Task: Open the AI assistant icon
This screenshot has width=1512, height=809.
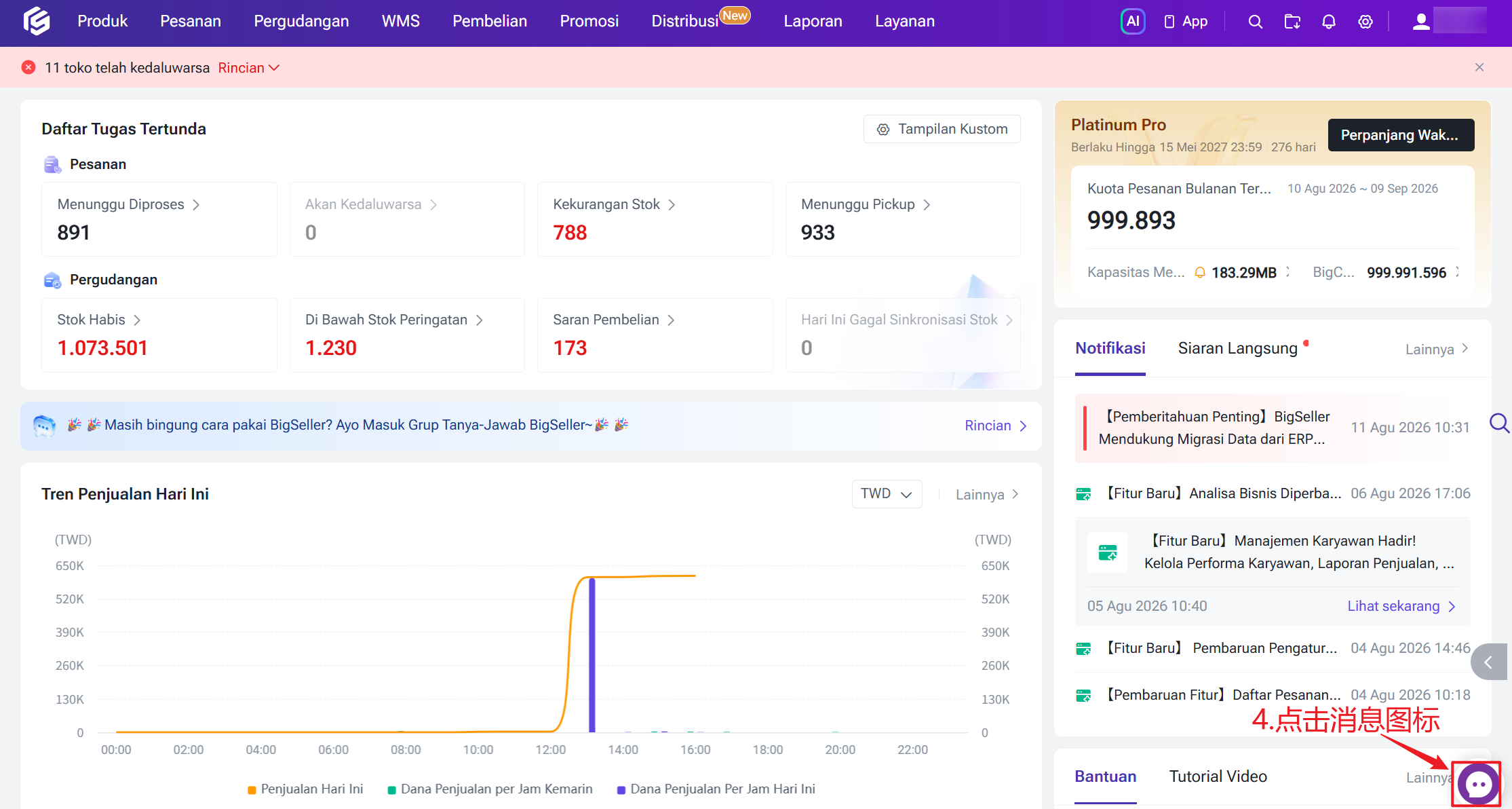Action: click(x=1132, y=22)
